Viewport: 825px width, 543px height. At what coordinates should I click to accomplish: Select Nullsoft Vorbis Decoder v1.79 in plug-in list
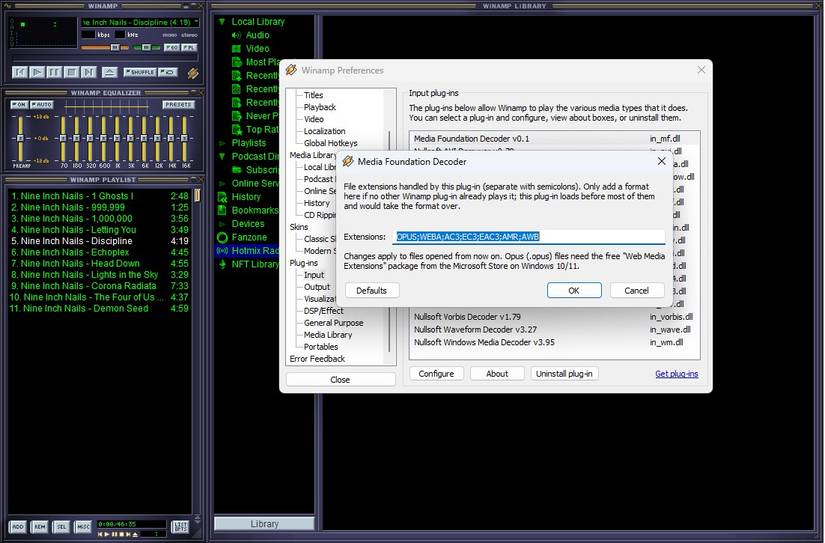(x=555, y=317)
